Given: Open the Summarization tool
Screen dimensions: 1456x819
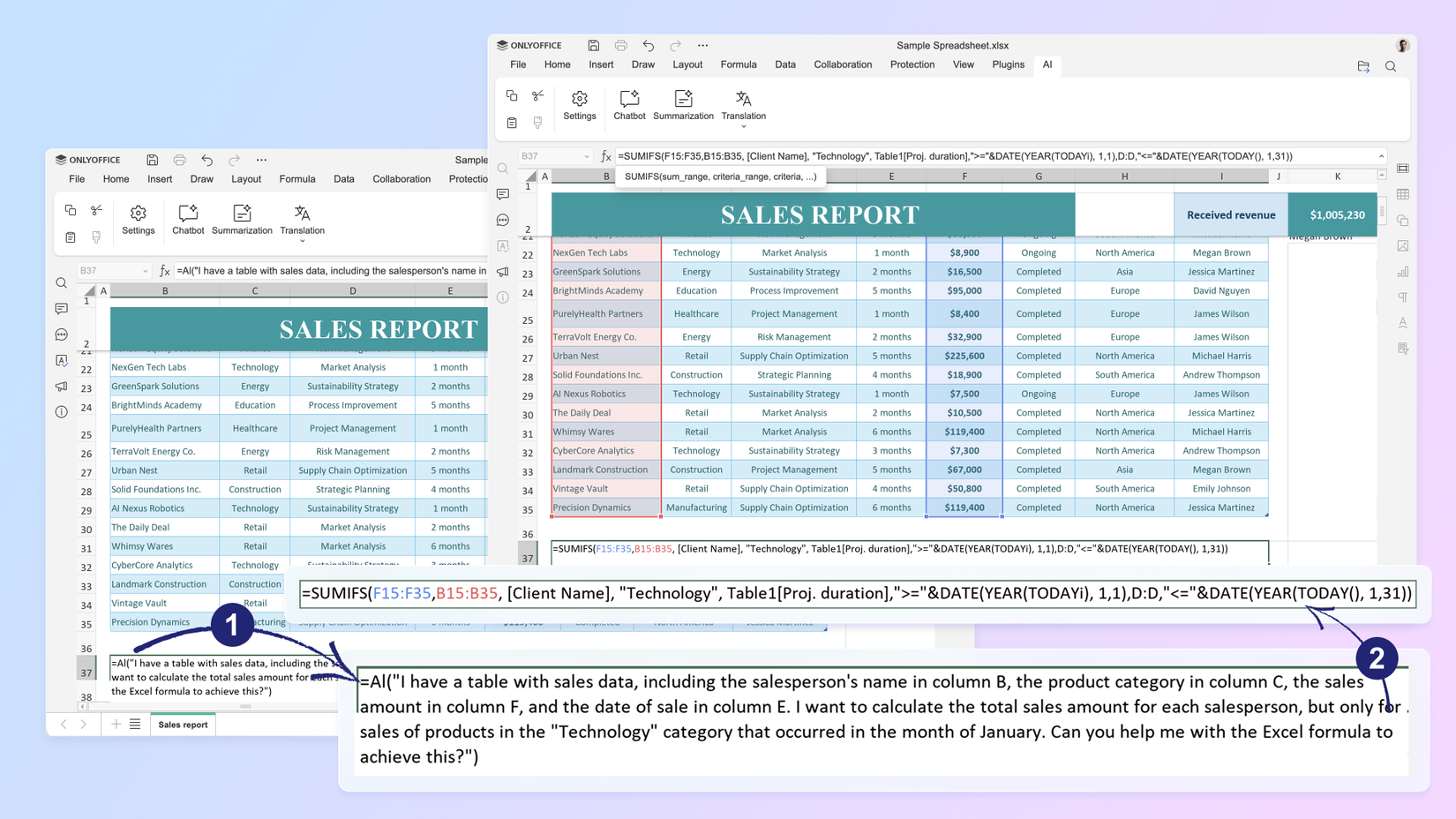Looking at the screenshot, I should click(684, 104).
